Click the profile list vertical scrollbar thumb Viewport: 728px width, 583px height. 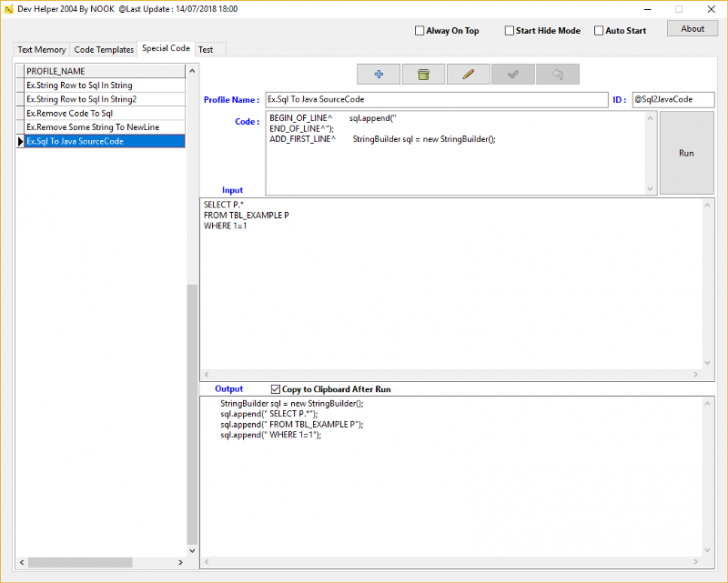coord(192,415)
